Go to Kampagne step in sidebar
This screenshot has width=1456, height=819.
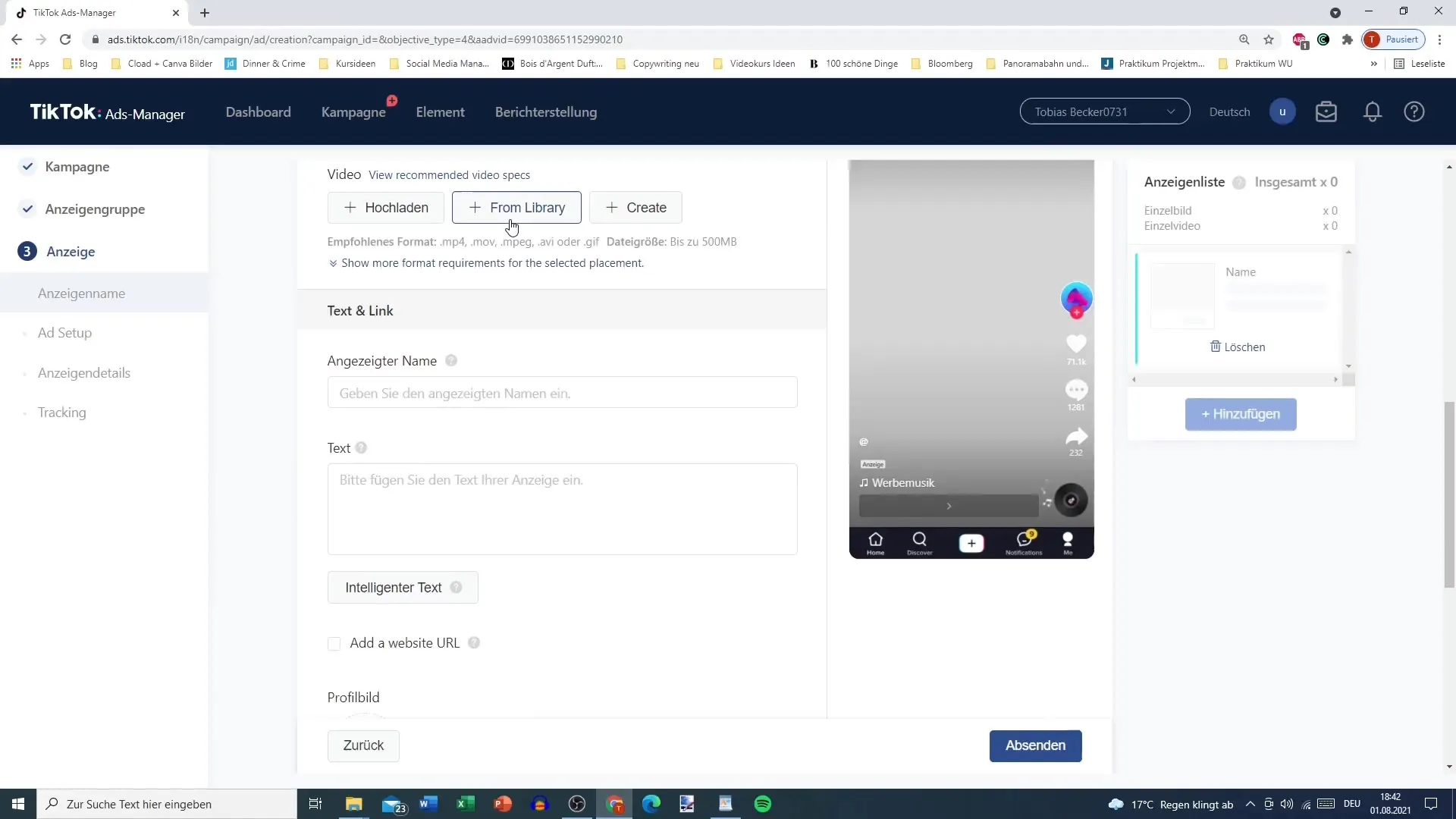tap(77, 167)
